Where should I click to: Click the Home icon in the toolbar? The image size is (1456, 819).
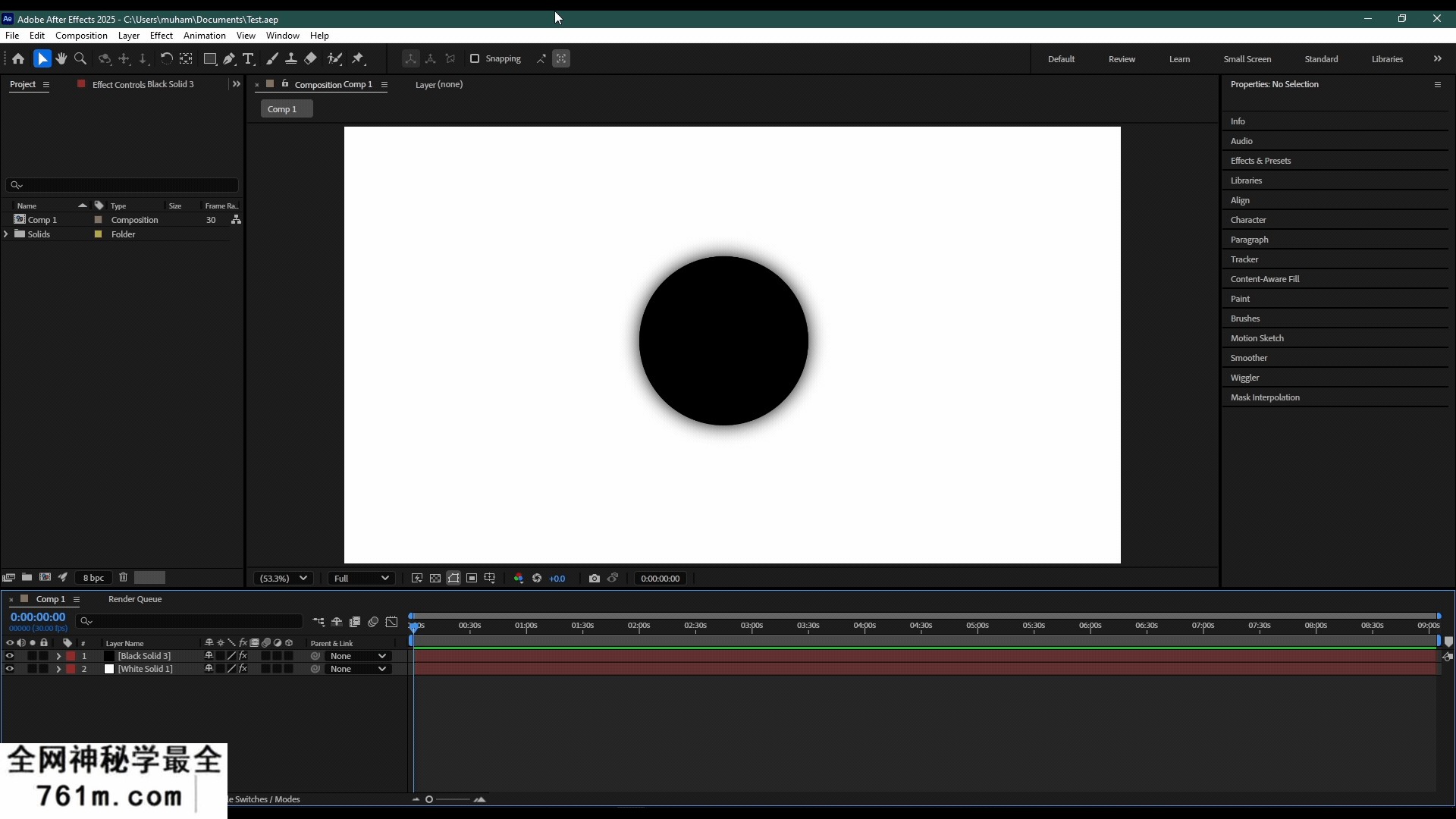[x=18, y=58]
